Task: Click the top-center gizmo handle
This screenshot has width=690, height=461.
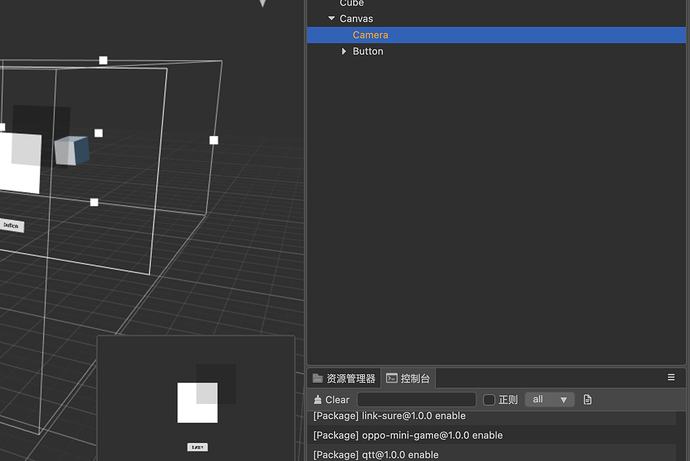Action: click(x=103, y=60)
